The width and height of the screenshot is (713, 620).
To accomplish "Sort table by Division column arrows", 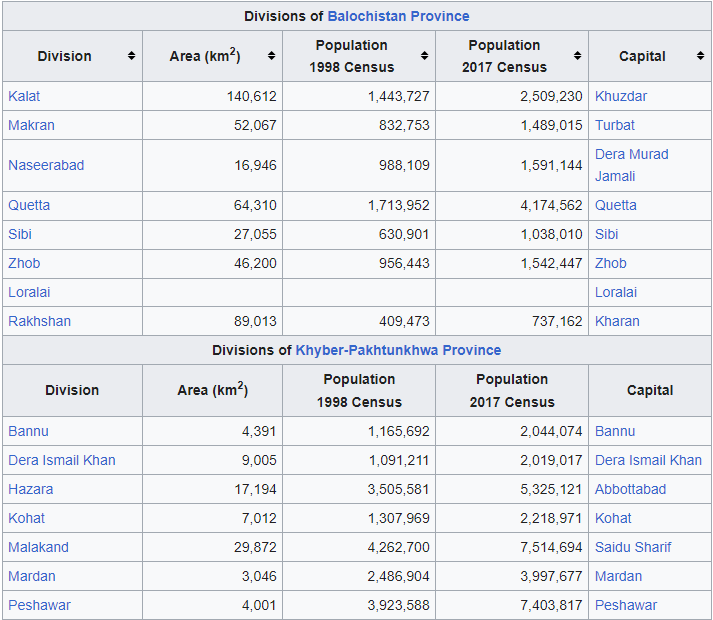I will pos(131,56).
